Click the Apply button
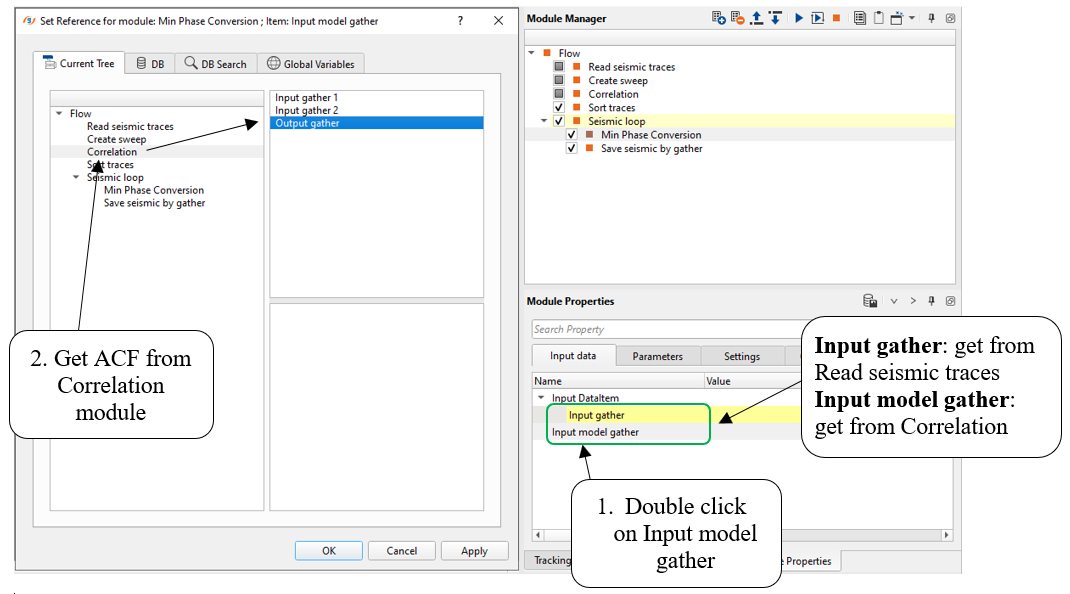The image size is (1070, 594). [x=474, y=551]
